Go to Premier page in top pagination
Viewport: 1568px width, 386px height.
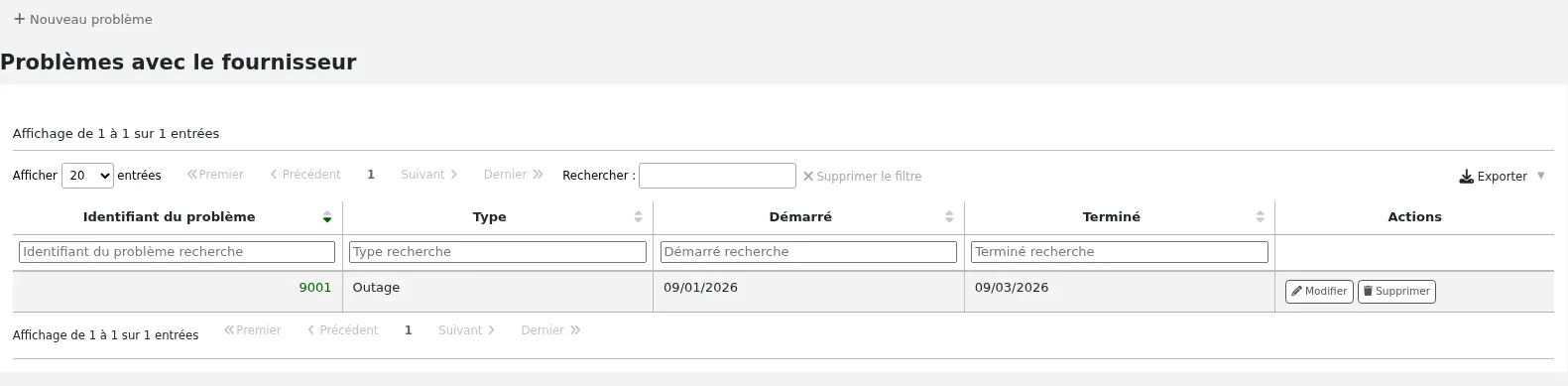pos(215,175)
